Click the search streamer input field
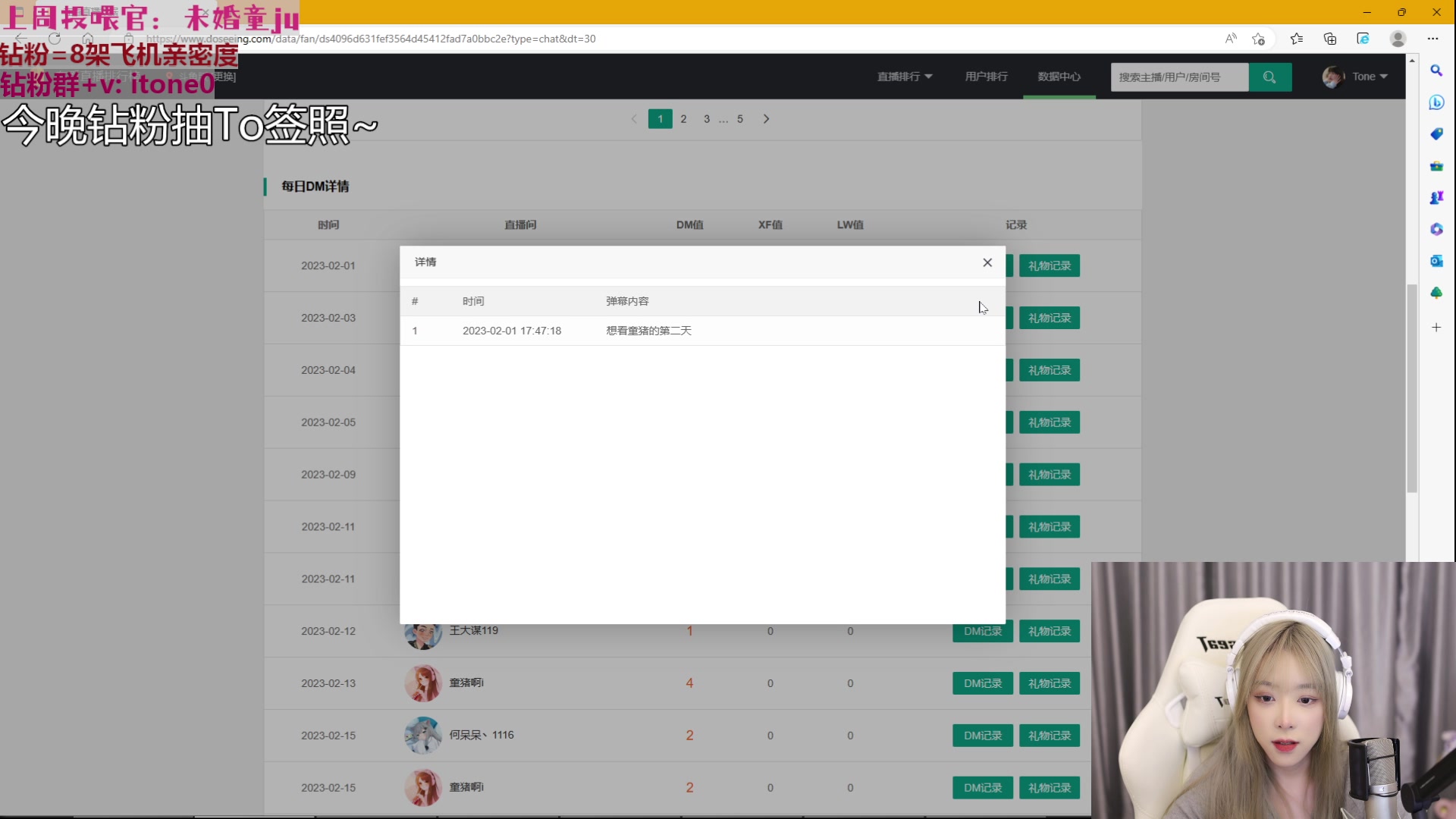Viewport: 1456px width, 819px height. click(x=1178, y=77)
